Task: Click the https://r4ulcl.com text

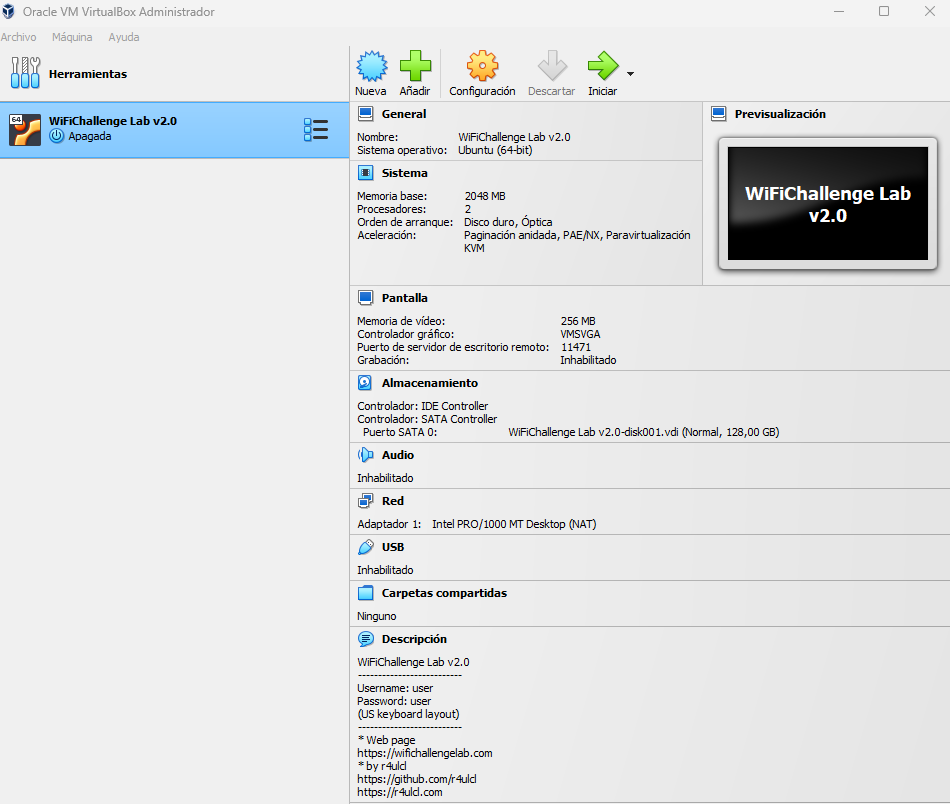Action: pyautogui.click(x=400, y=792)
